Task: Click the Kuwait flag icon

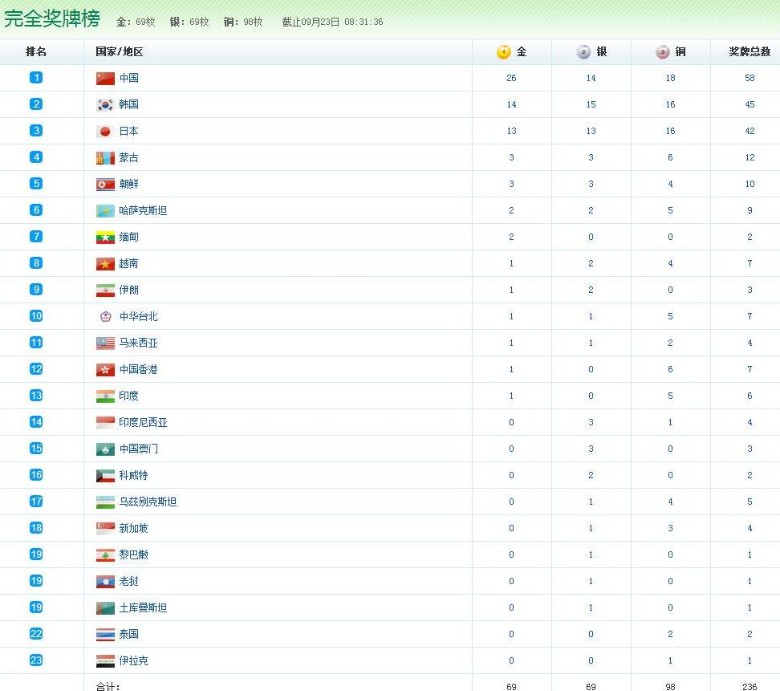Action: [105, 476]
